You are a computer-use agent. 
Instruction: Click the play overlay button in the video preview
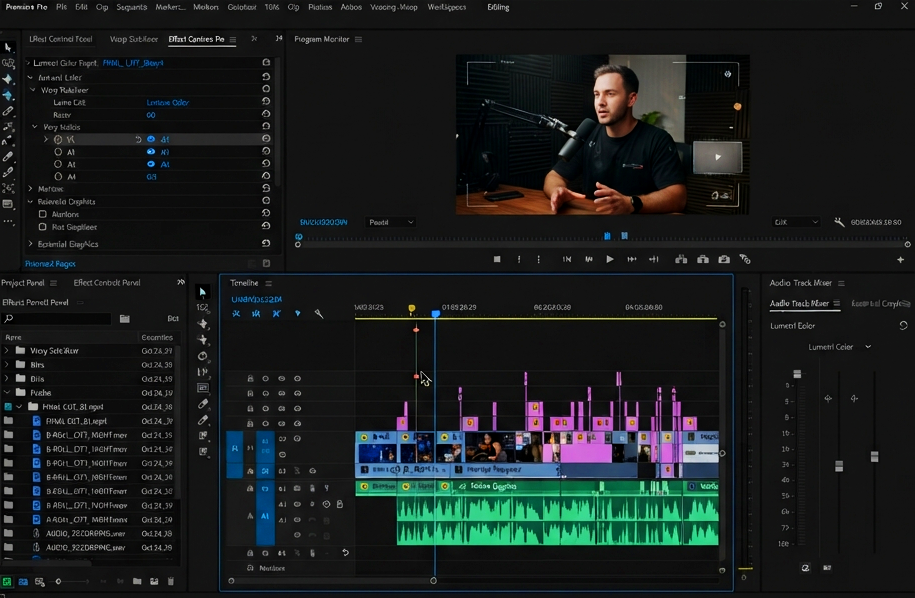click(x=717, y=157)
